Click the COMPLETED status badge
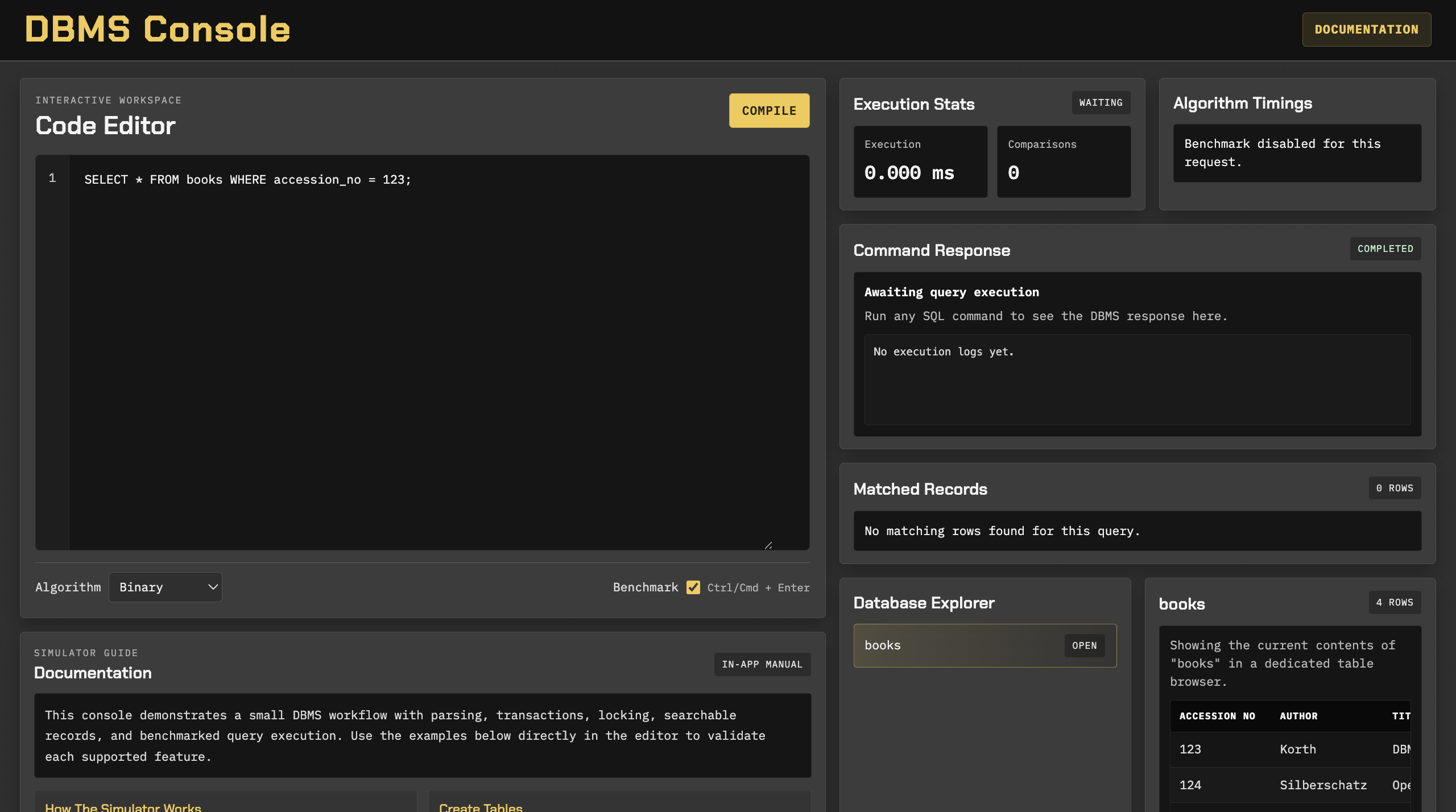Image resolution: width=1456 pixels, height=812 pixels. tap(1385, 248)
